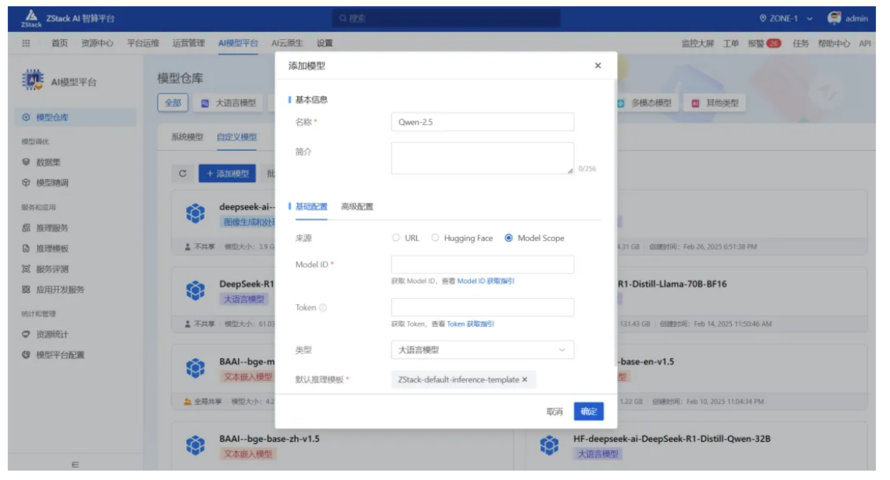Screen dimensions: 890x480
Task: Click the 推理模板 sidebar icon
Action: (x=26, y=249)
